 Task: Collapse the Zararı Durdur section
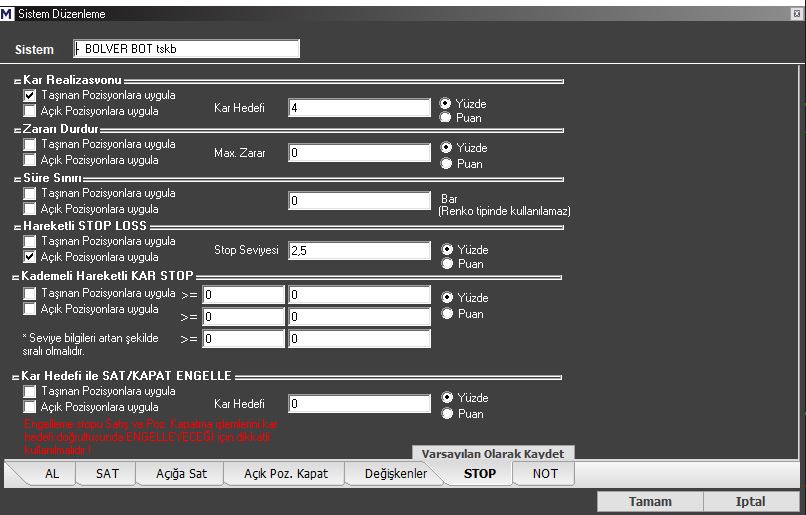click(x=17, y=131)
